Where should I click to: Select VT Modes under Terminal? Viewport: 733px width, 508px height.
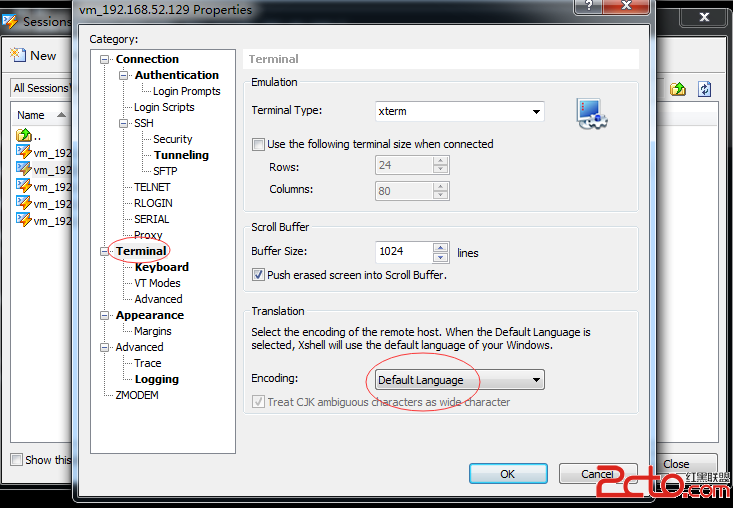pyautogui.click(x=157, y=283)
